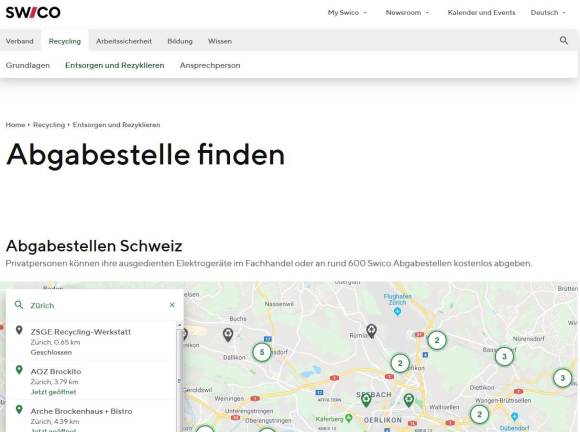
Task: Select the Arbeitssicherheit tab
Action: (x=124, y=41)
